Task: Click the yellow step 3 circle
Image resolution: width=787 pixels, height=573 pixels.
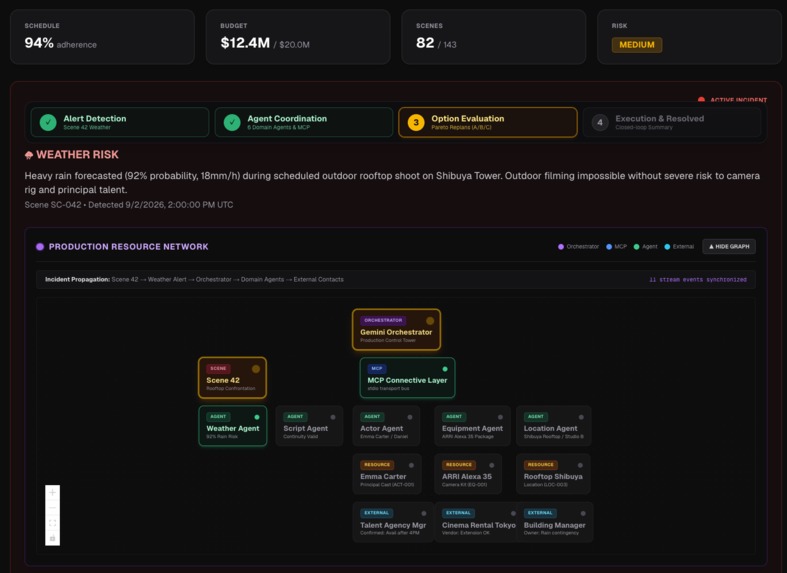Action: (x=416, y=122)
